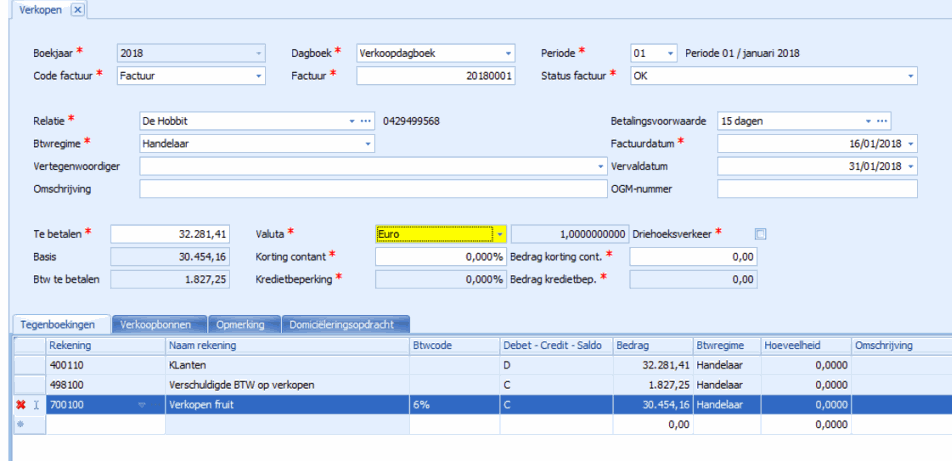Open the account dropdown arrow for 700100
The image size is (952, 461).
(141, 405)
